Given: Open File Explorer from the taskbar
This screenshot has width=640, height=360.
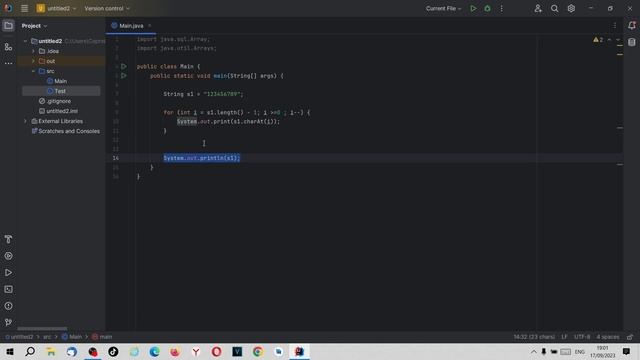Looking at the screenshot, I should pyautogui.click(x=51, y=352).
